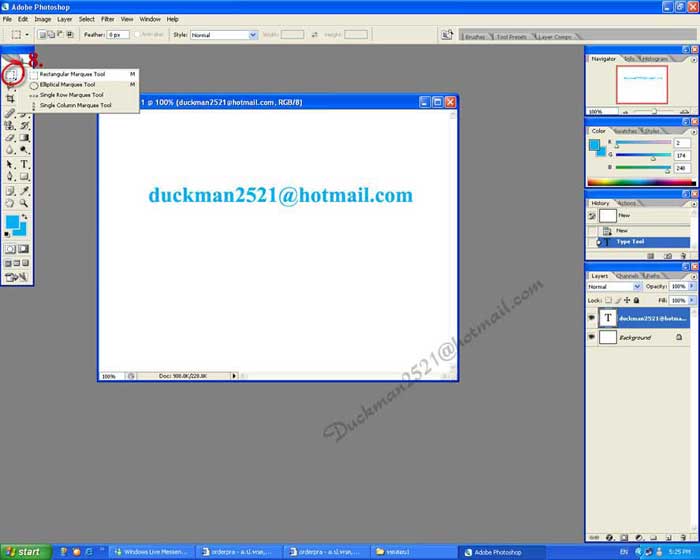Choose Add to selection mode in options bar

tap(51, 34)
